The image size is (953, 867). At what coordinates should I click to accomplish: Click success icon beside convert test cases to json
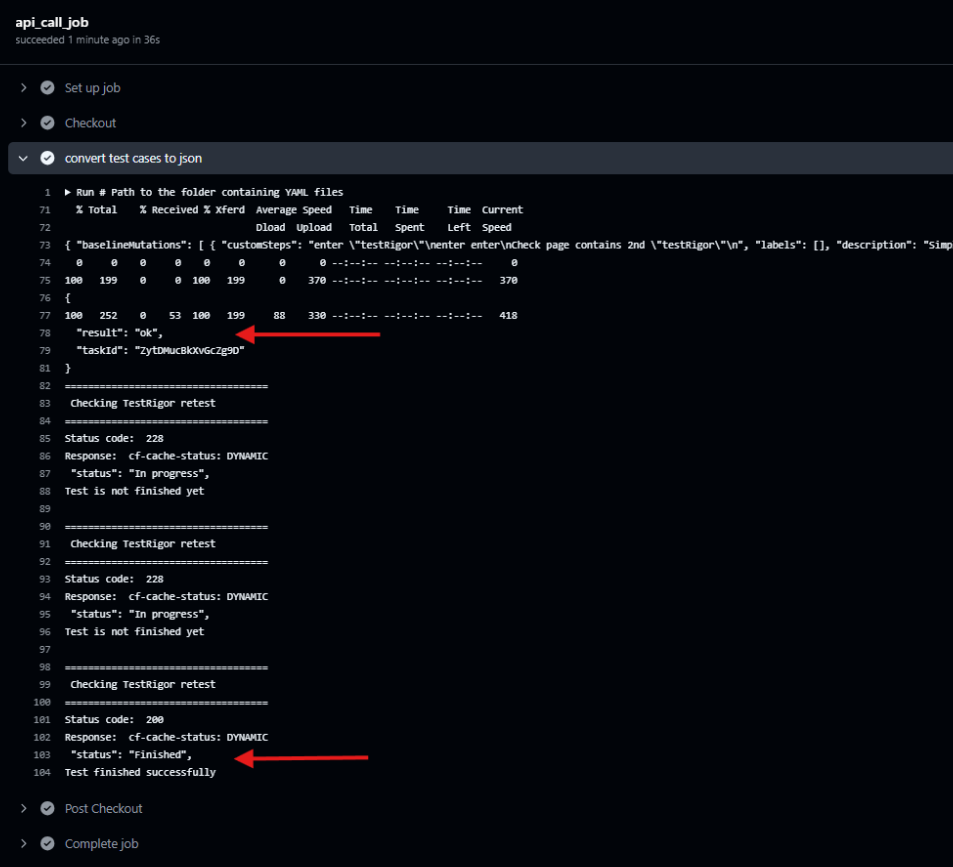[47, 158]
